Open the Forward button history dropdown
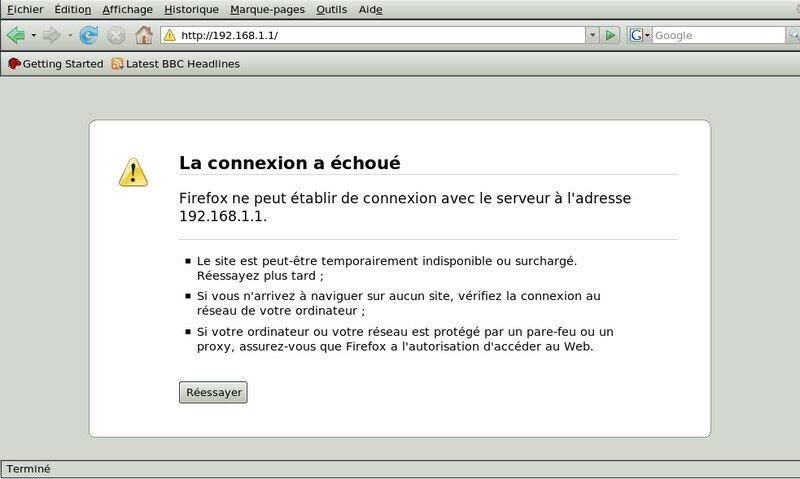The width and height of the screenshot is (800, 479). 70,35
